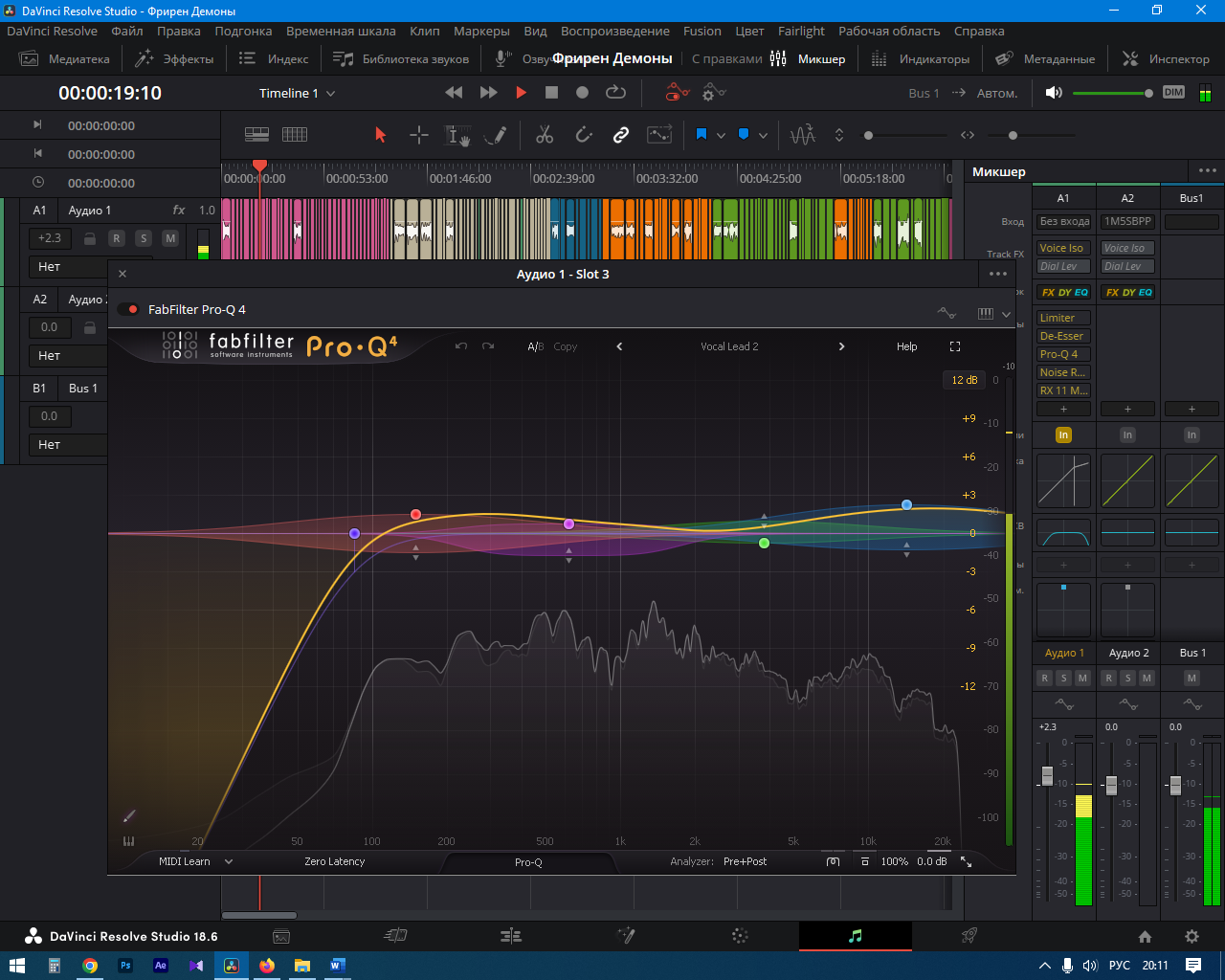Open the Bus 1 monitoring selector
Viewport: 1225px width, 980px height.
(x=924, y=93)
